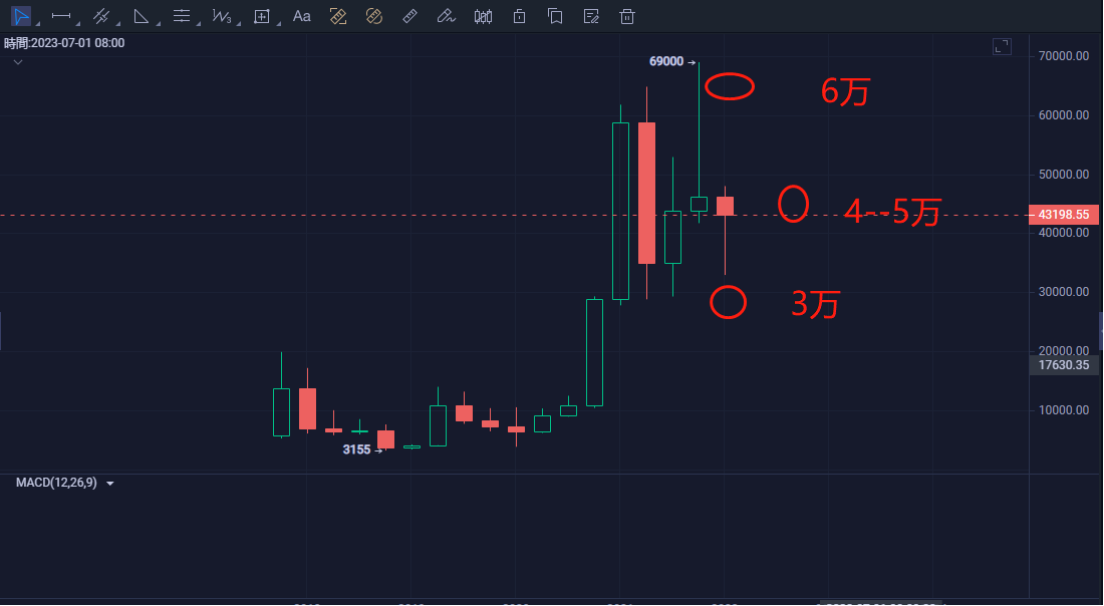Click the gold rounded ruler measure icon
Screen dimensions: 1104x606
coord(374,15)
